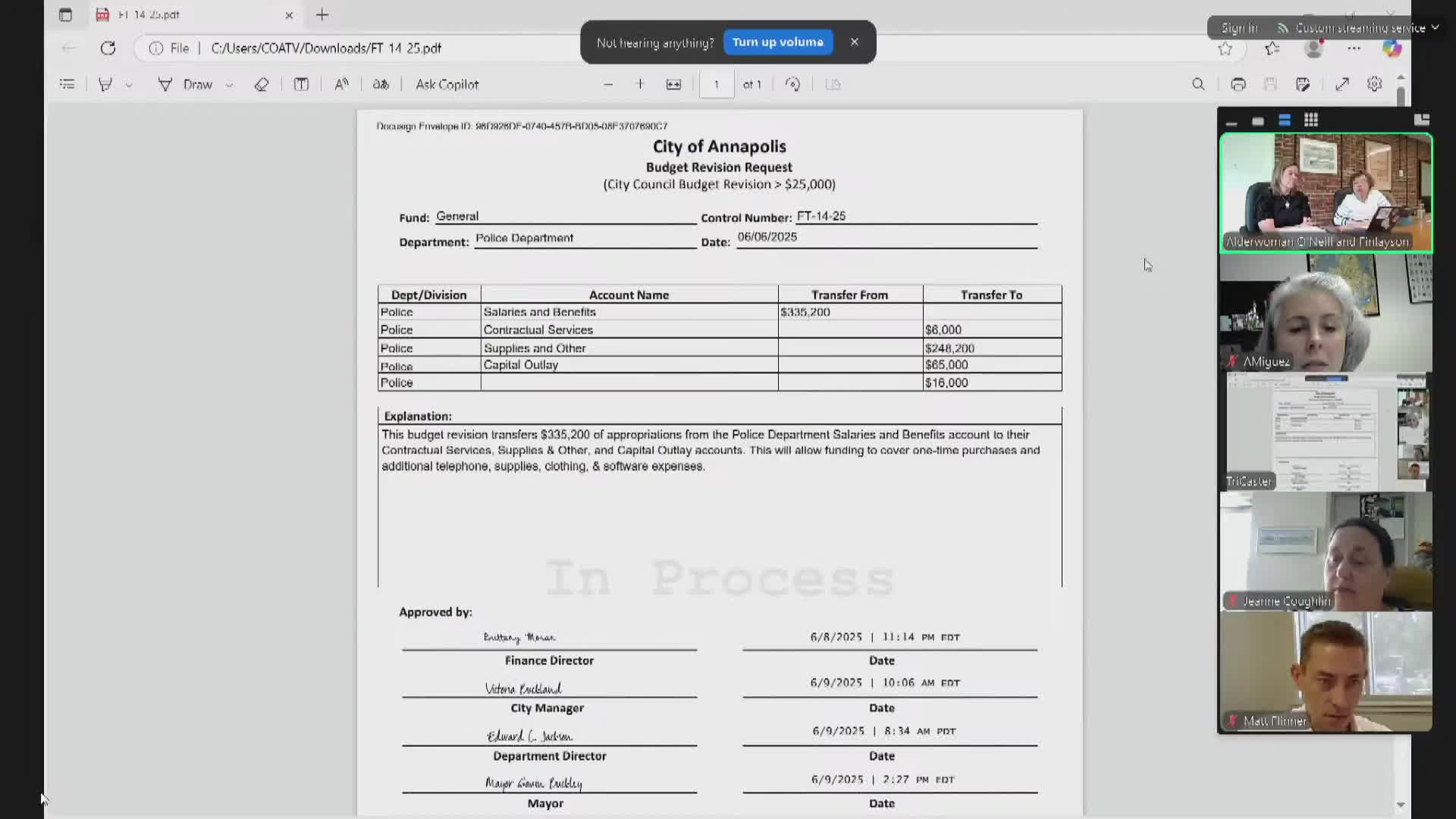
Task: Click the browser back arrow
Action: coord(69,48)
